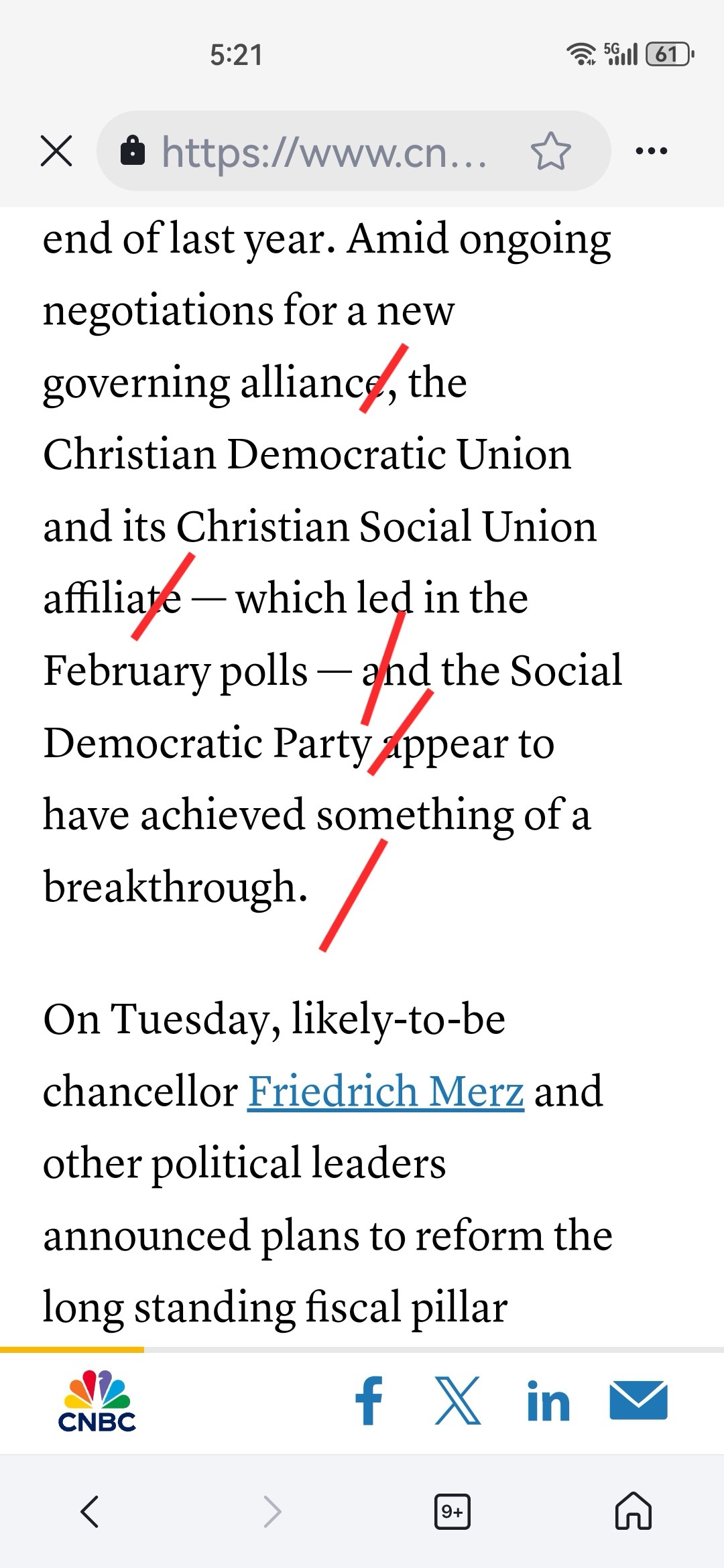Tap the Wi-Fi status icon
The height and width of the screenshot is (1568, 724).
[581, 54]
